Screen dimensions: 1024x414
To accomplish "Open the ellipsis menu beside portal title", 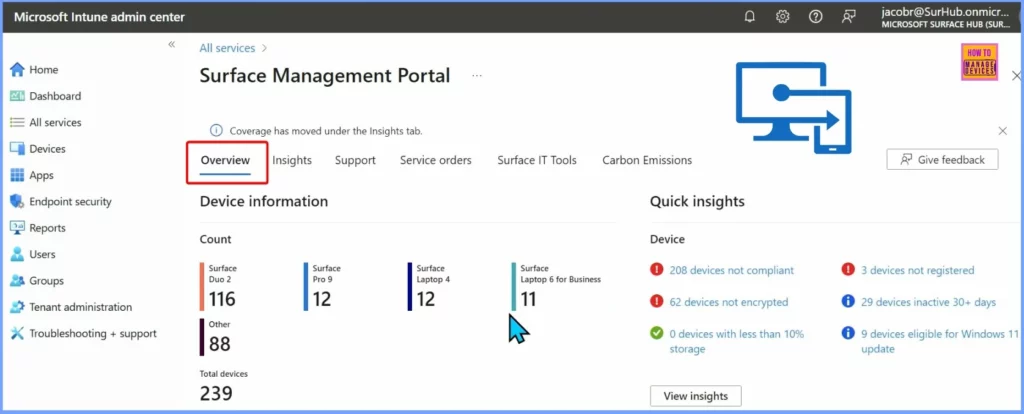I will [477, 76].
